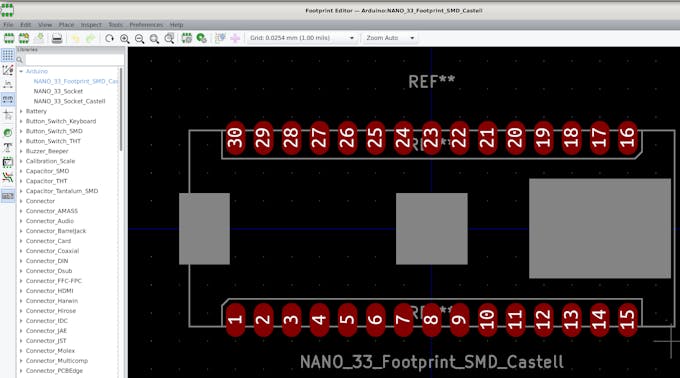The height and width of the screenshot is (378, 680).
Task: Expand the Capacitor_SMD library
Action: click(21, 171)
